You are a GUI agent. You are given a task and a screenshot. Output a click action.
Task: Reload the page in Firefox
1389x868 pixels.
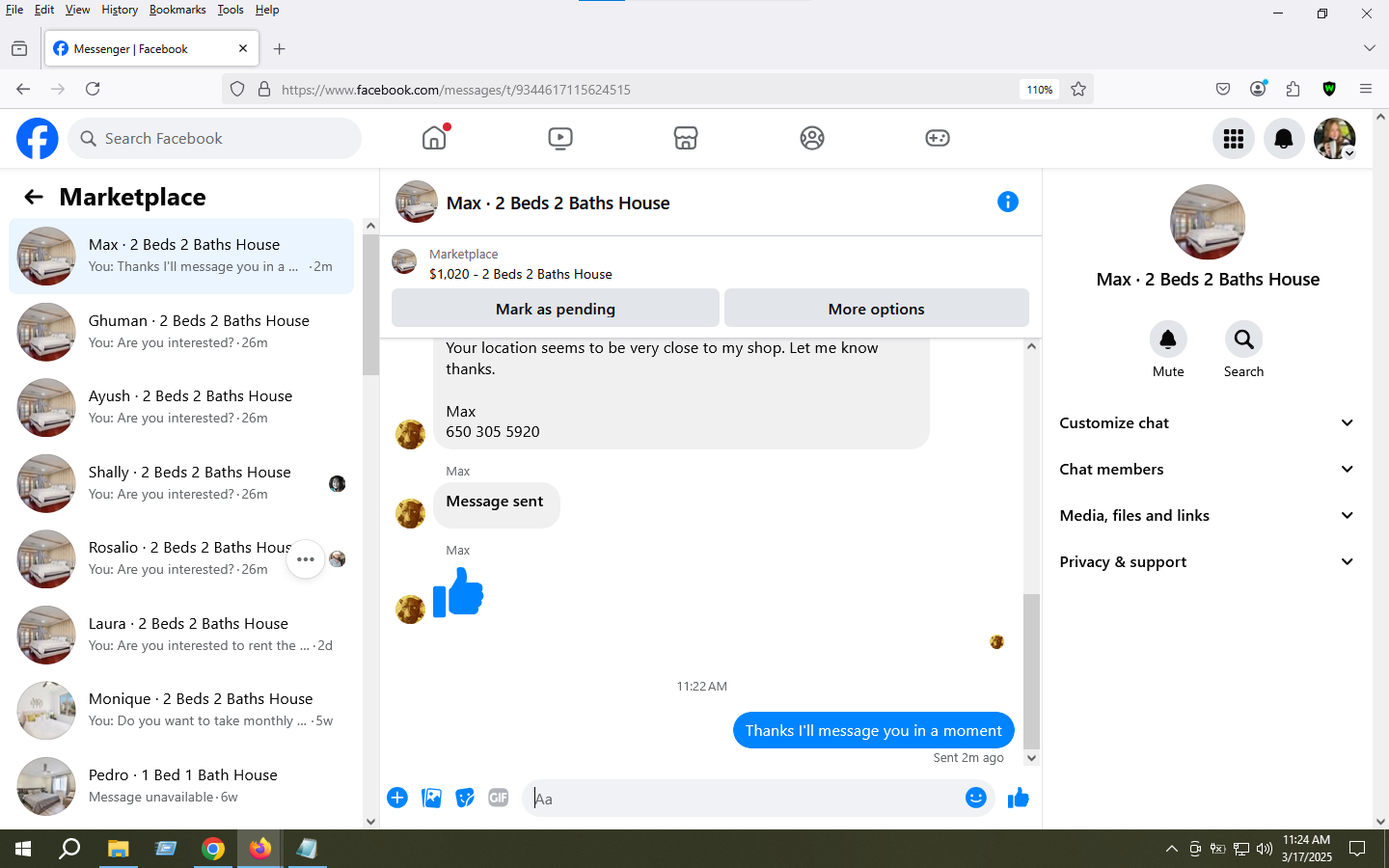pyautogui.click(x=93, y=89)
